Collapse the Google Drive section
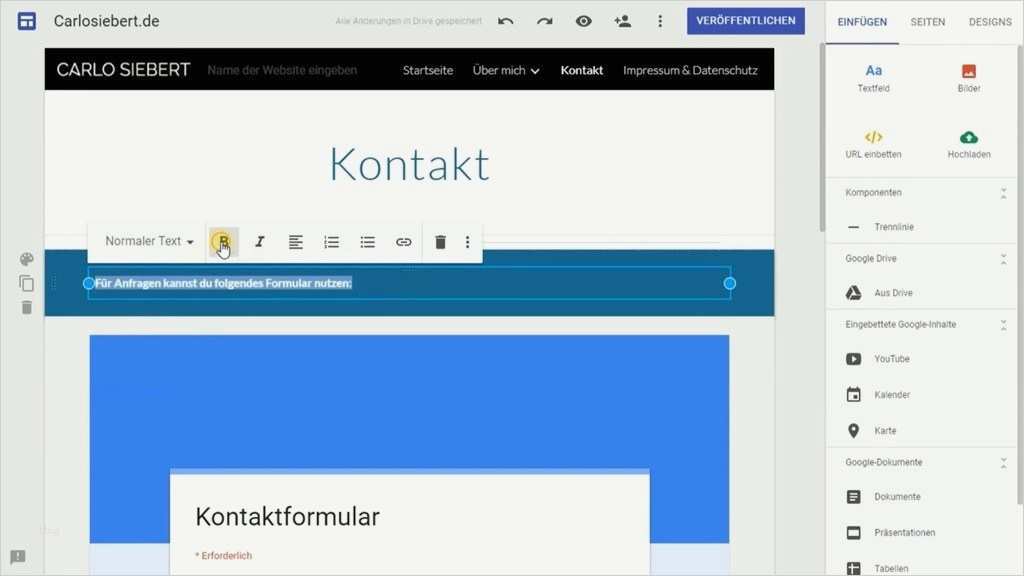Viewport: 1024px width, 576px height. [1003, 259]
